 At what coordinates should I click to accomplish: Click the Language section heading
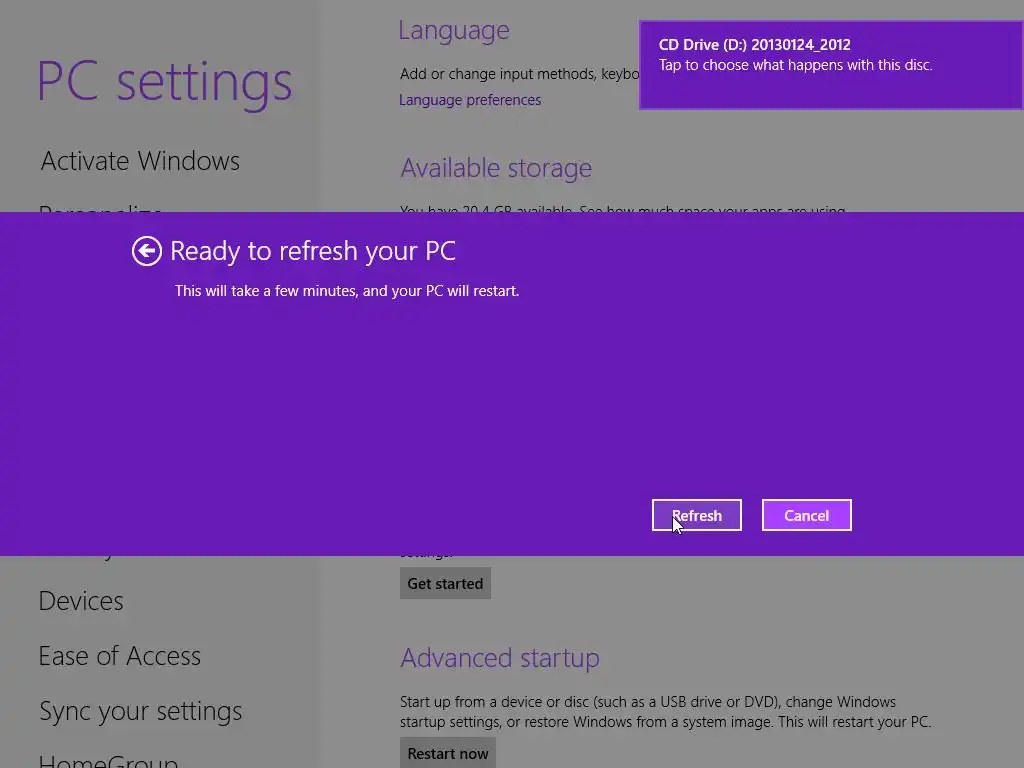click(454, 30)
